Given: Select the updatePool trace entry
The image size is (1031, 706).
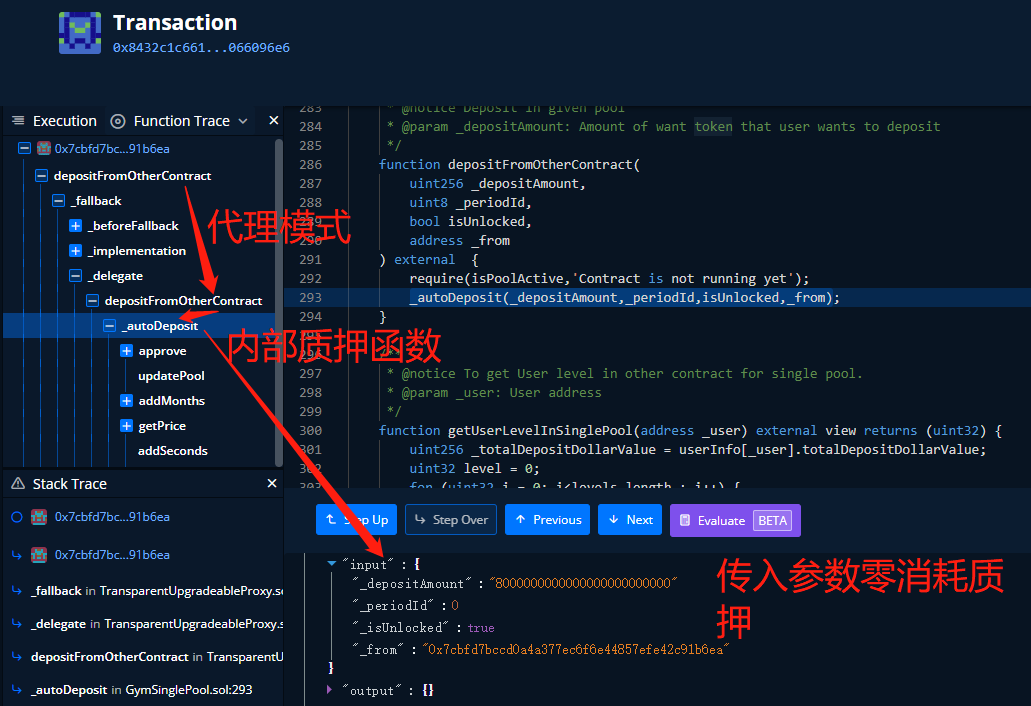Looking at the screenshot, I should 171,375.
